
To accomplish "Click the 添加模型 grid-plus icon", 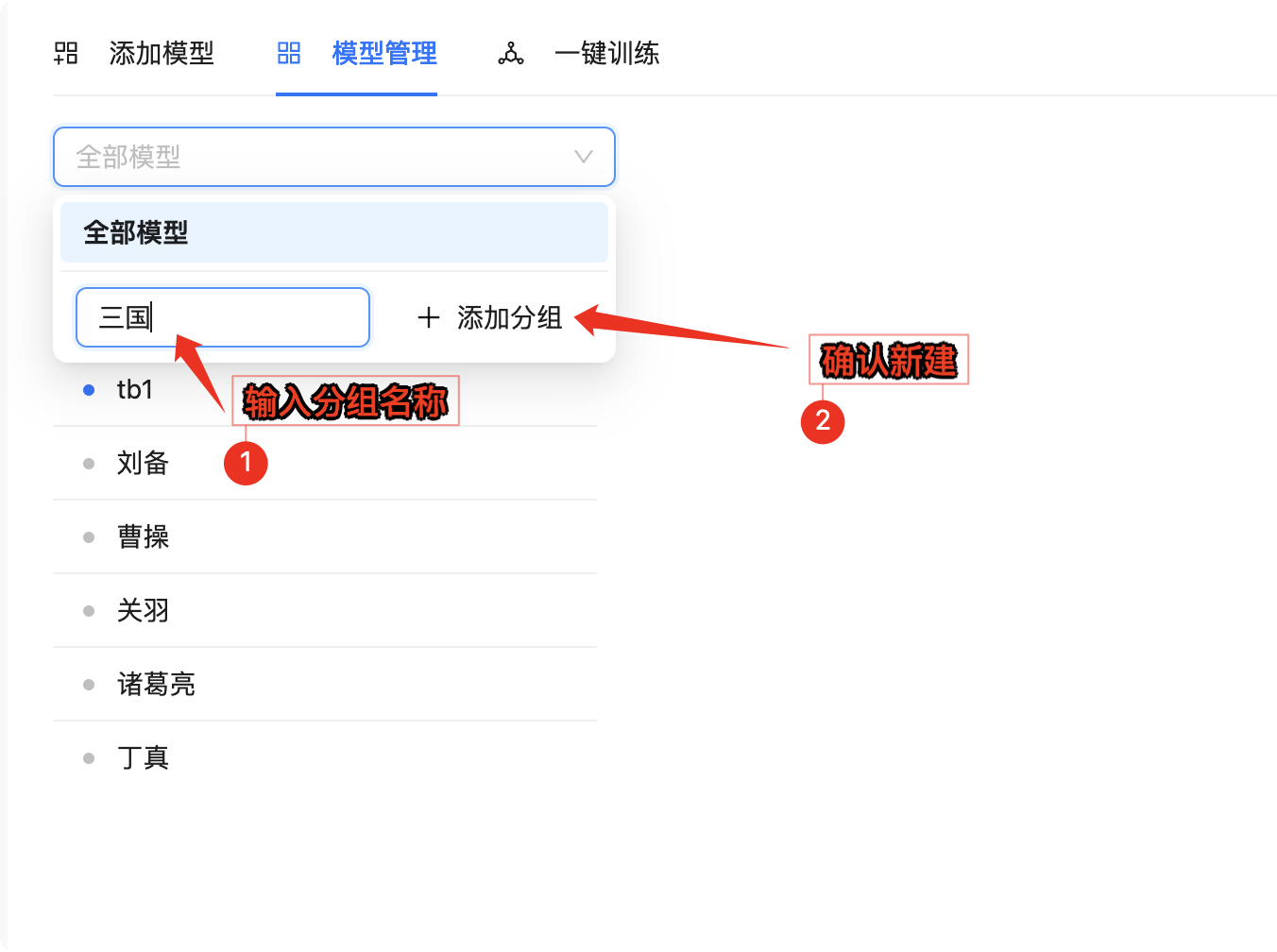I will (x=66, y=53).
